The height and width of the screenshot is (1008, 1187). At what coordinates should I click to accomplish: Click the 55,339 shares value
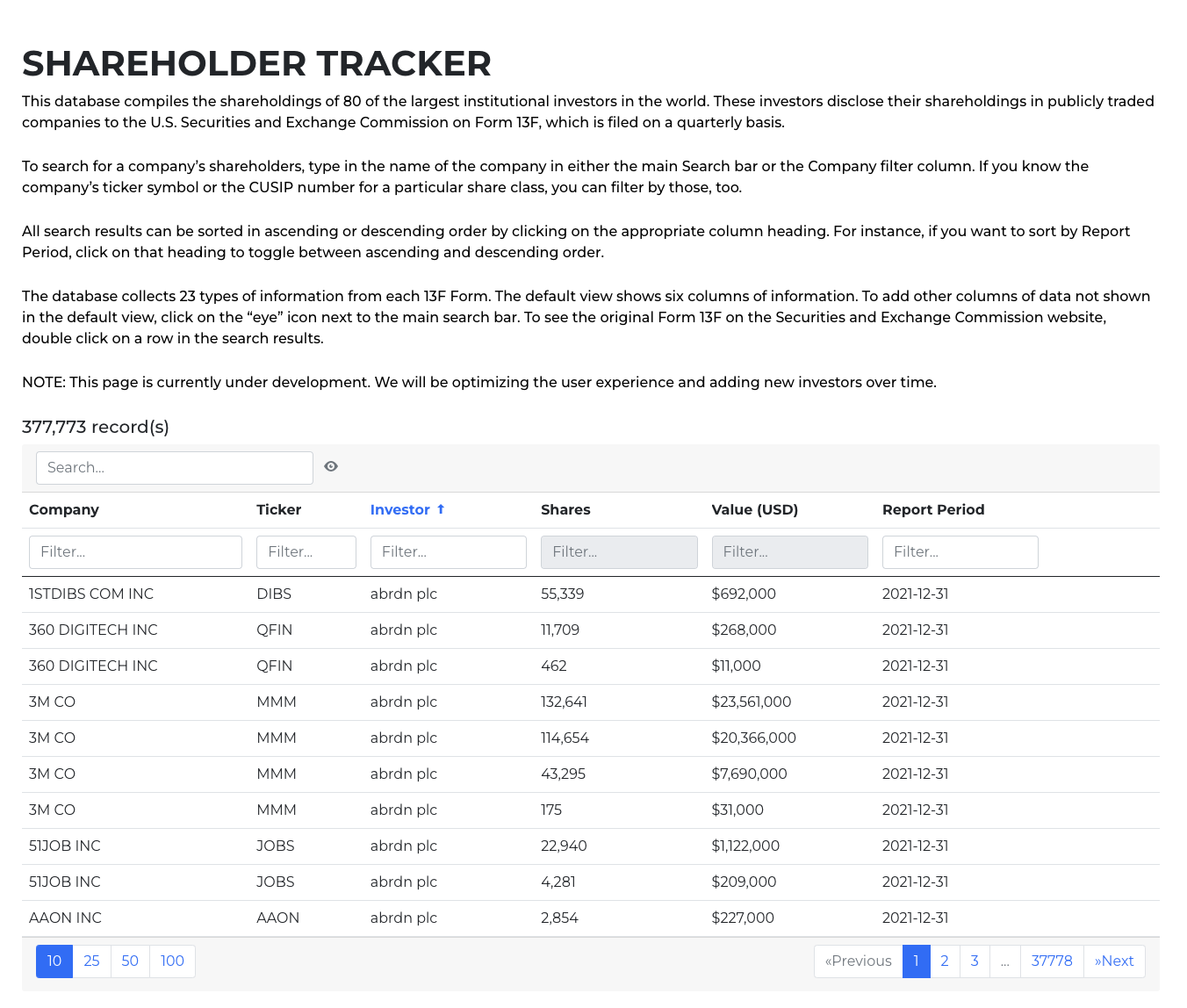click(x=563, y=594)
